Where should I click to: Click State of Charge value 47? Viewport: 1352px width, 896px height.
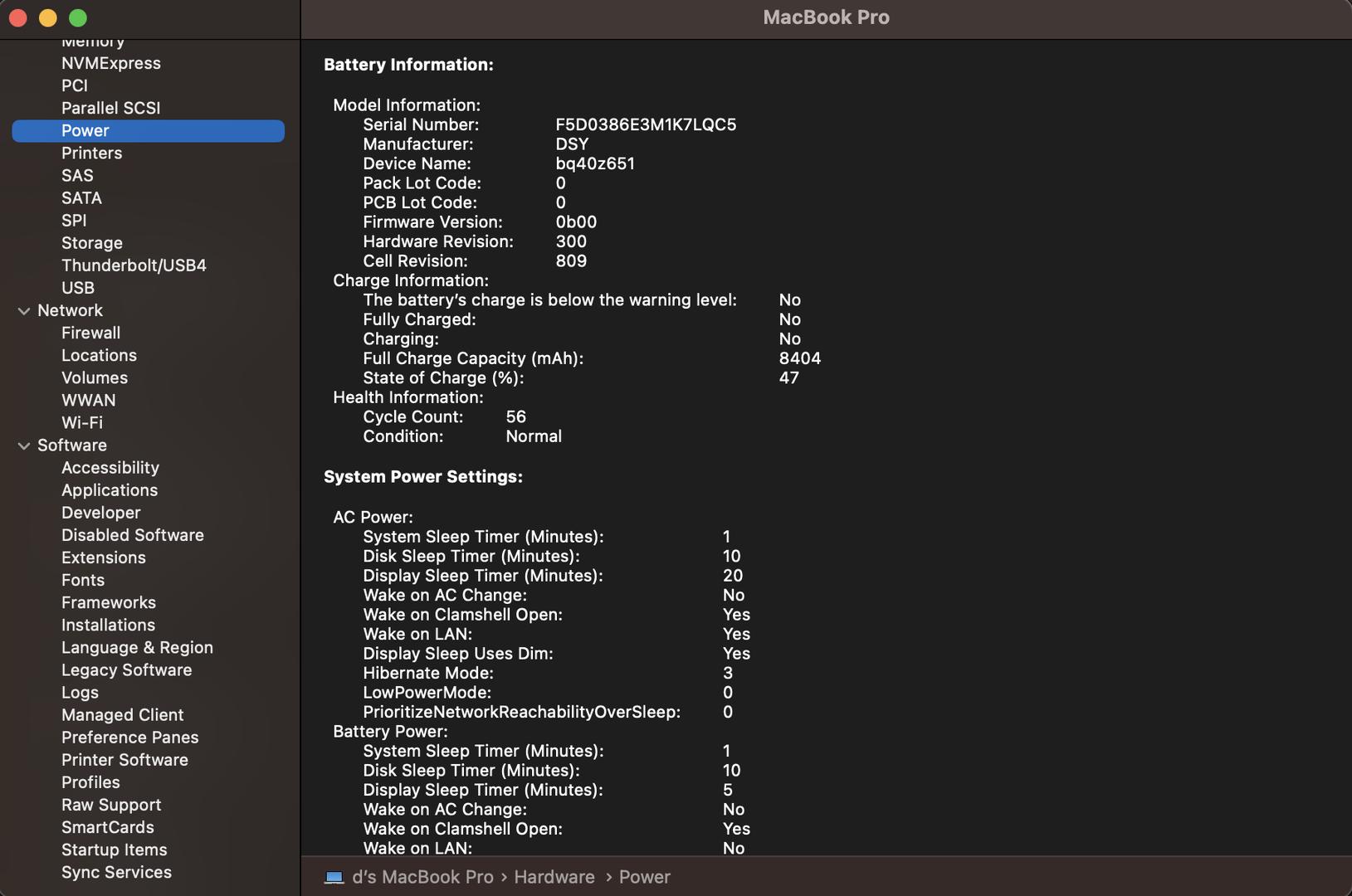tap(789, 377)
